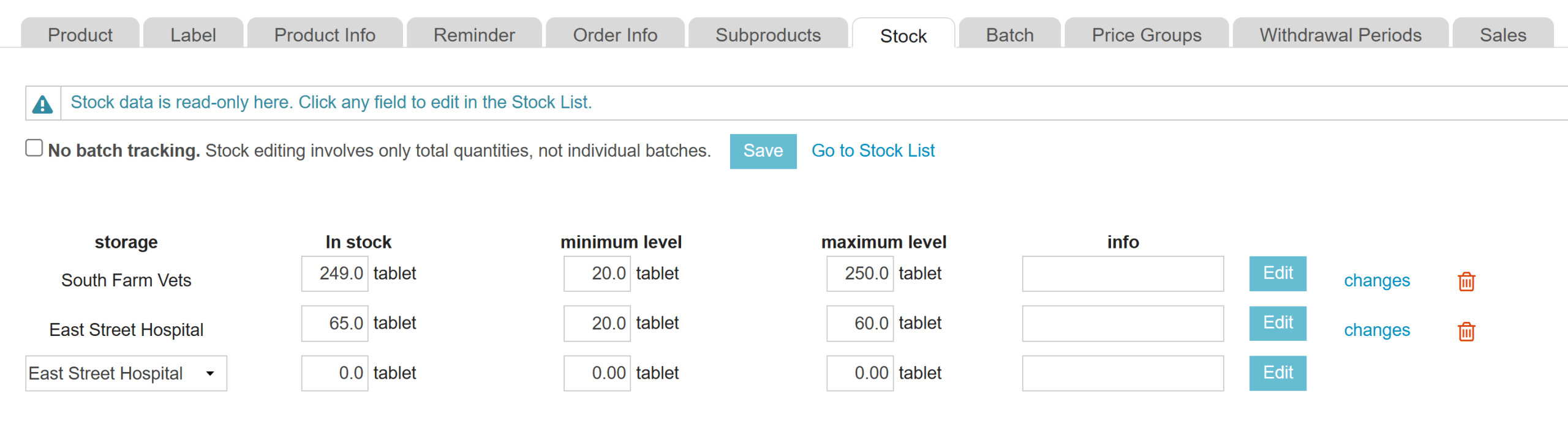This screenshot has height=421, width=1568.
Task: Go to the Withdrawal Periods tab
Action: [1340, 35]
